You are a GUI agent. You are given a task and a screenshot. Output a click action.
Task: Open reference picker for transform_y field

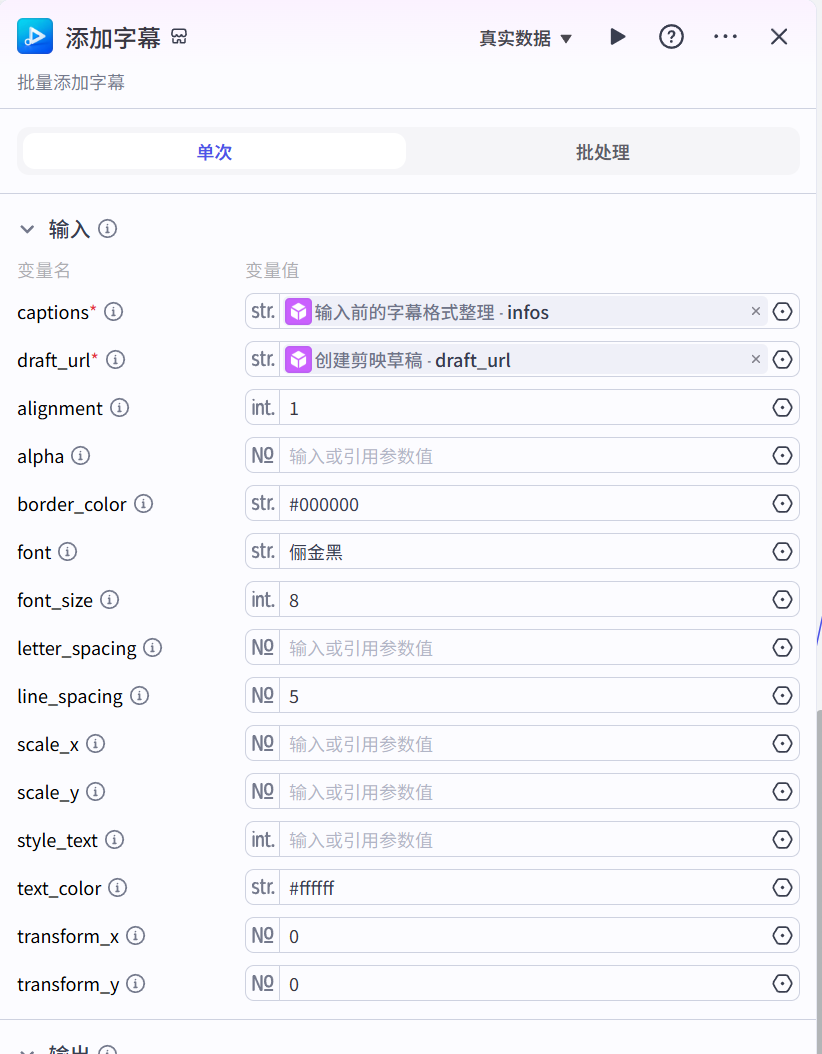(782, 983)
